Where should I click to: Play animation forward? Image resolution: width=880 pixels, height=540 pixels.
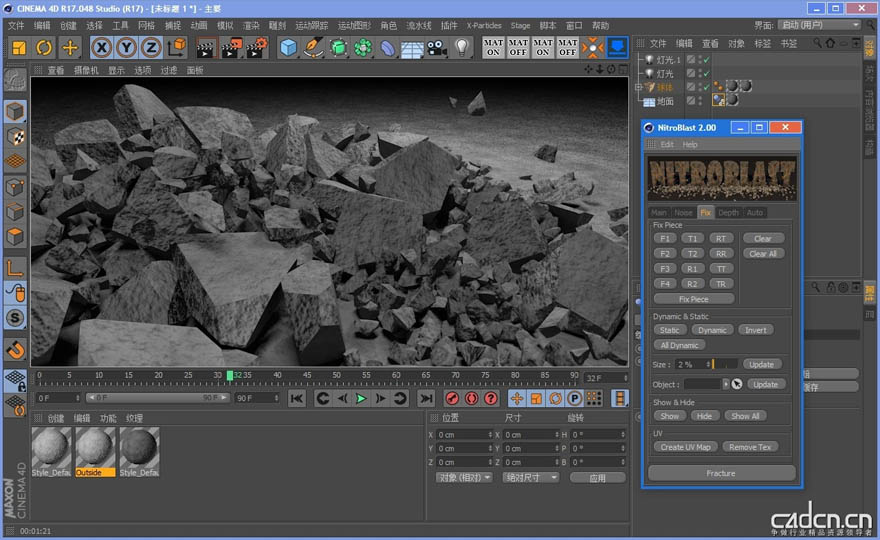[x=361, y=398]
